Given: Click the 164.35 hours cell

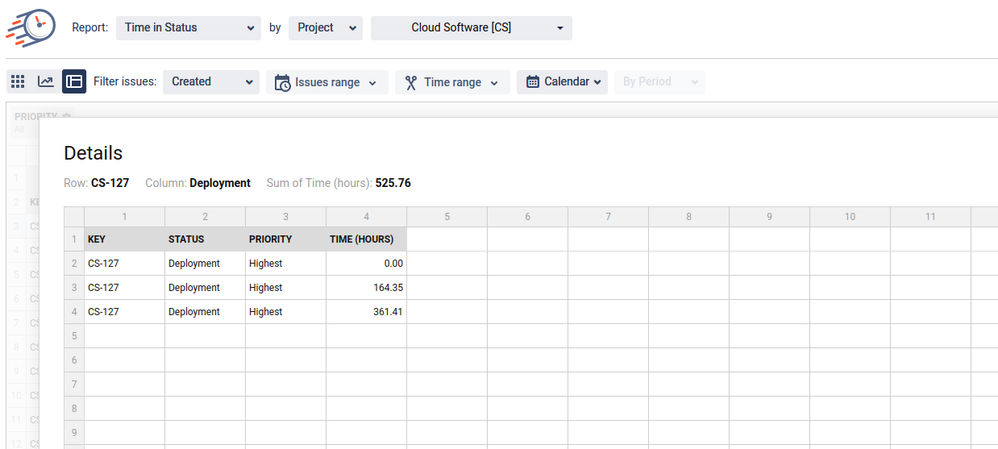Looking at the screenshot, I should point(366,288).
